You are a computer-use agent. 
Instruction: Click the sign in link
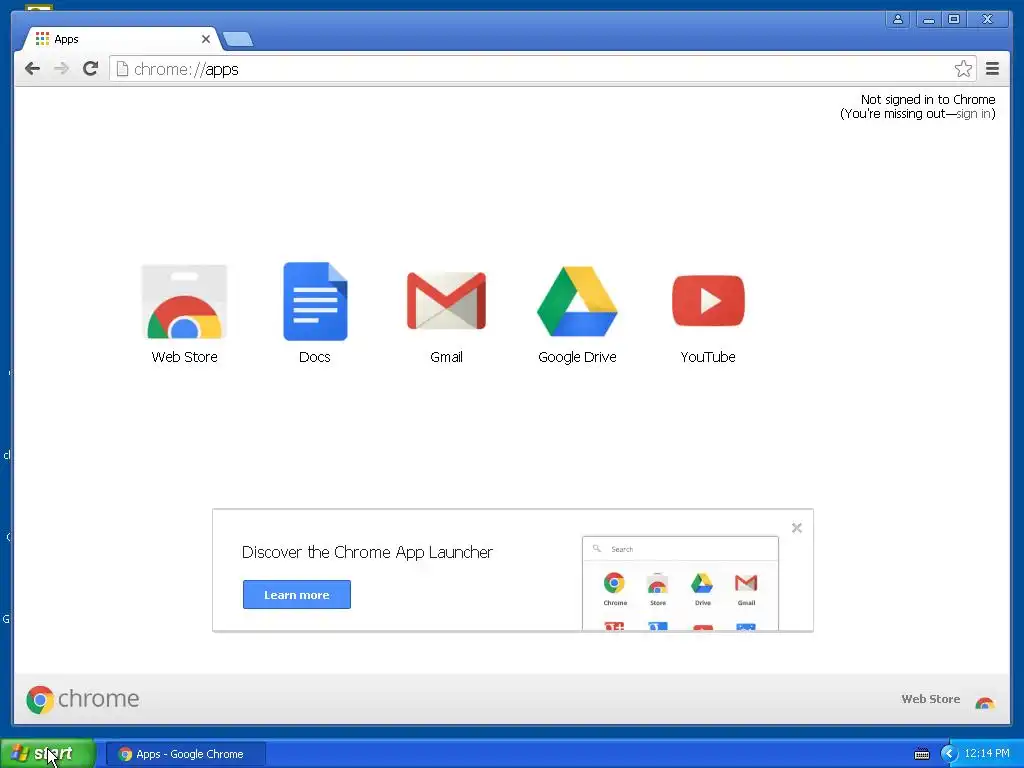(x=974, y=114)
